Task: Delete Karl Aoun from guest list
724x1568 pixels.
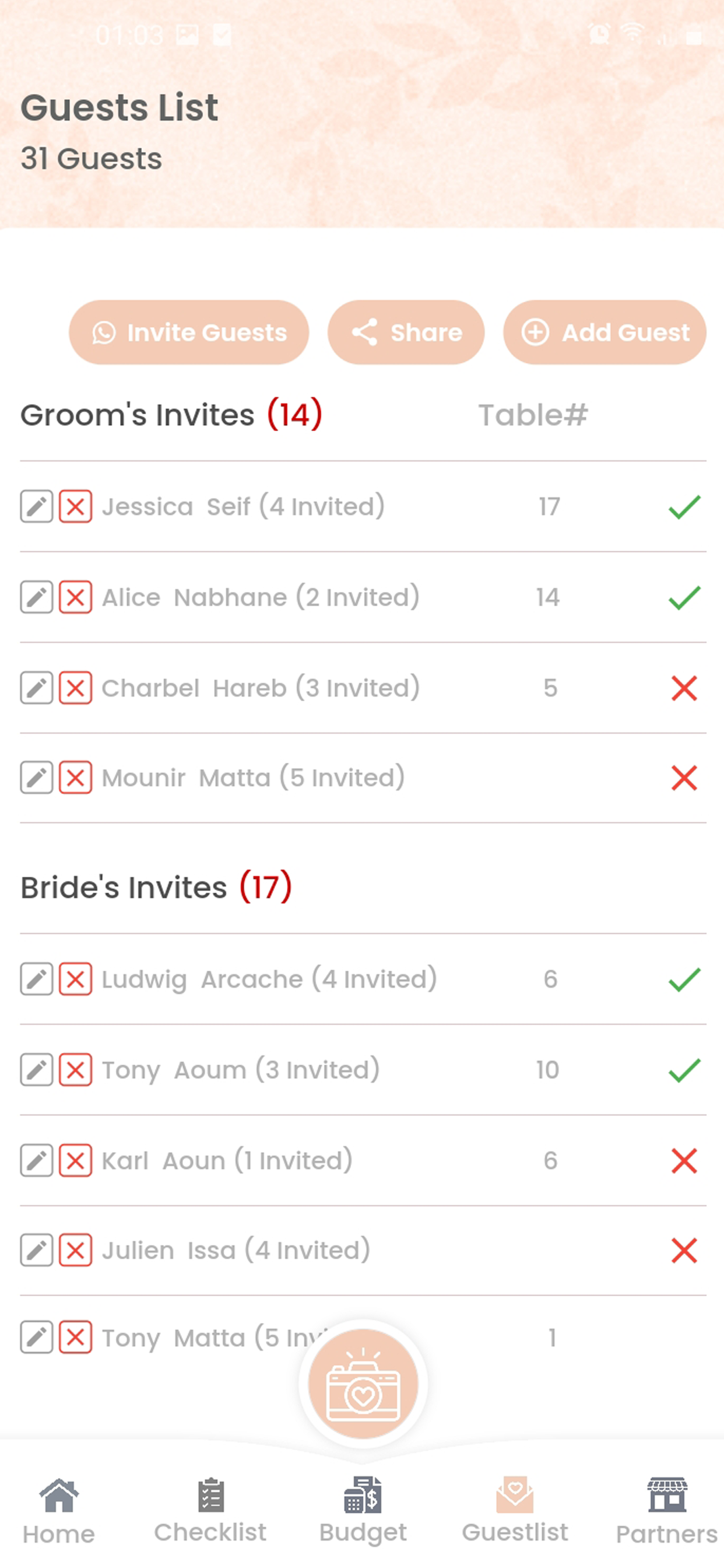Action: coord(75,1161)
